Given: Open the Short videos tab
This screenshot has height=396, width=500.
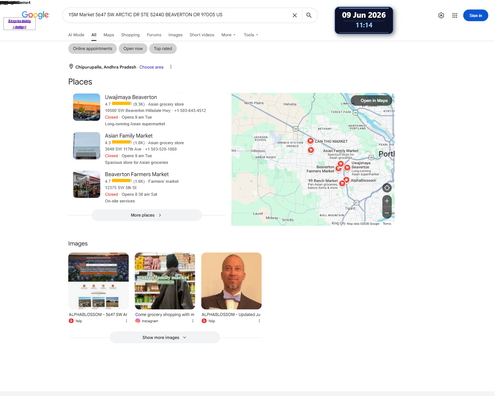Looking at the screenshot, I should click(x=202, y=35).
